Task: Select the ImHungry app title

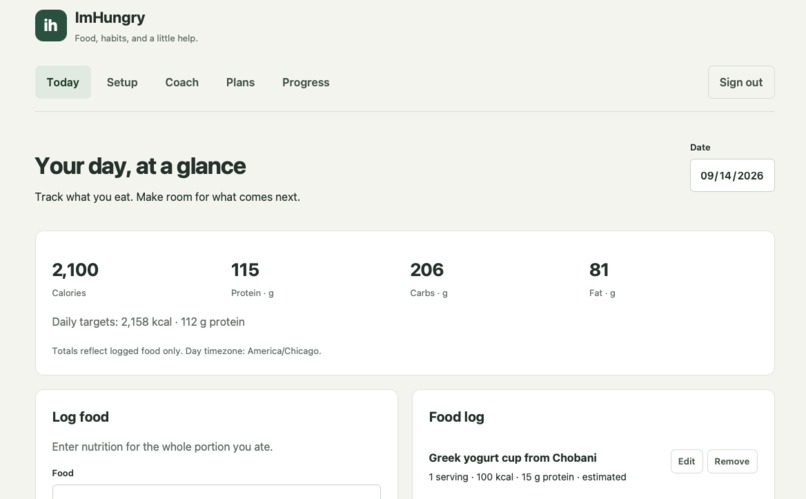Action: (x=109, y=17)
